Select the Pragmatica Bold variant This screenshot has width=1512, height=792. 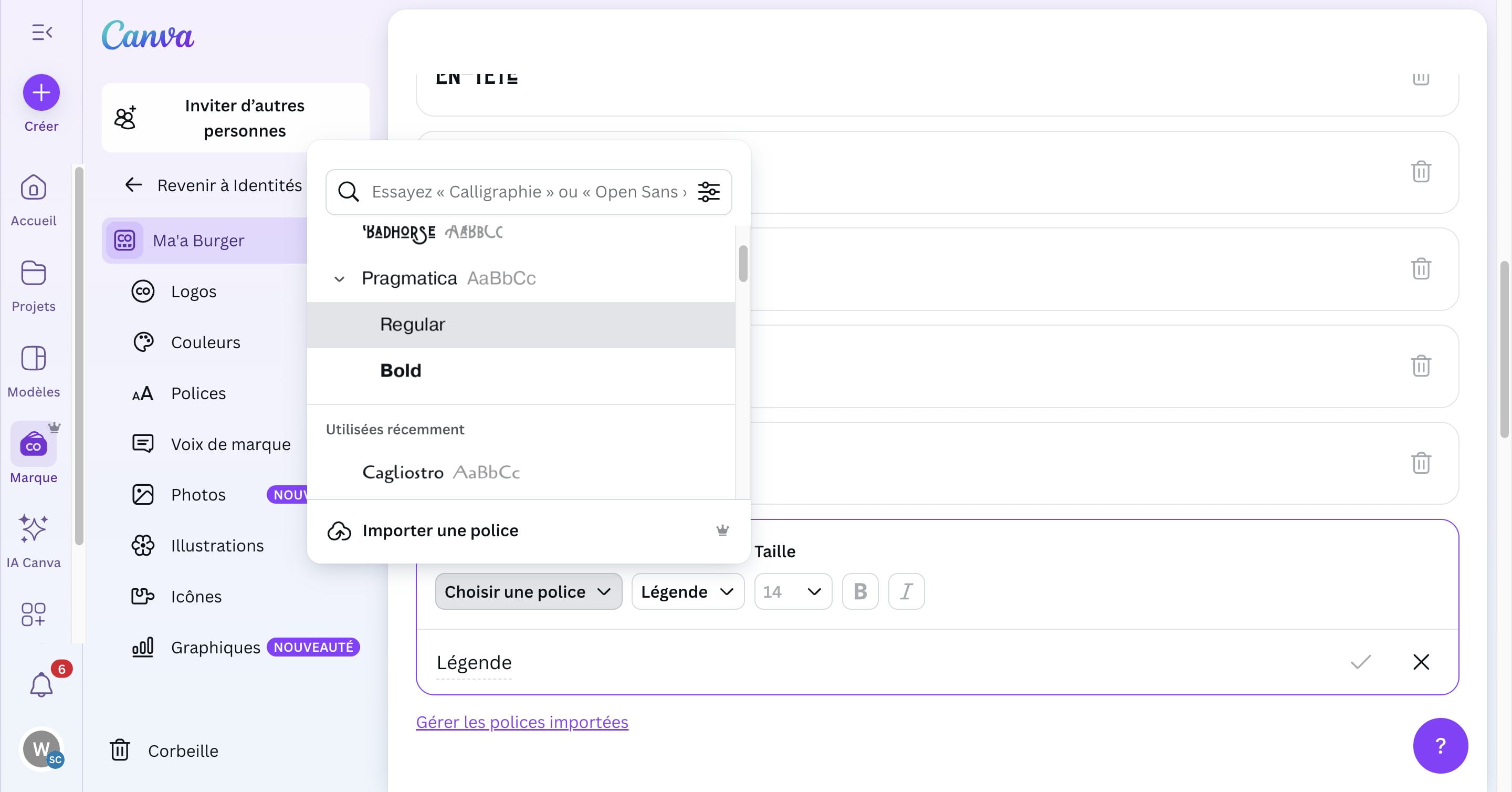[401, 370]
